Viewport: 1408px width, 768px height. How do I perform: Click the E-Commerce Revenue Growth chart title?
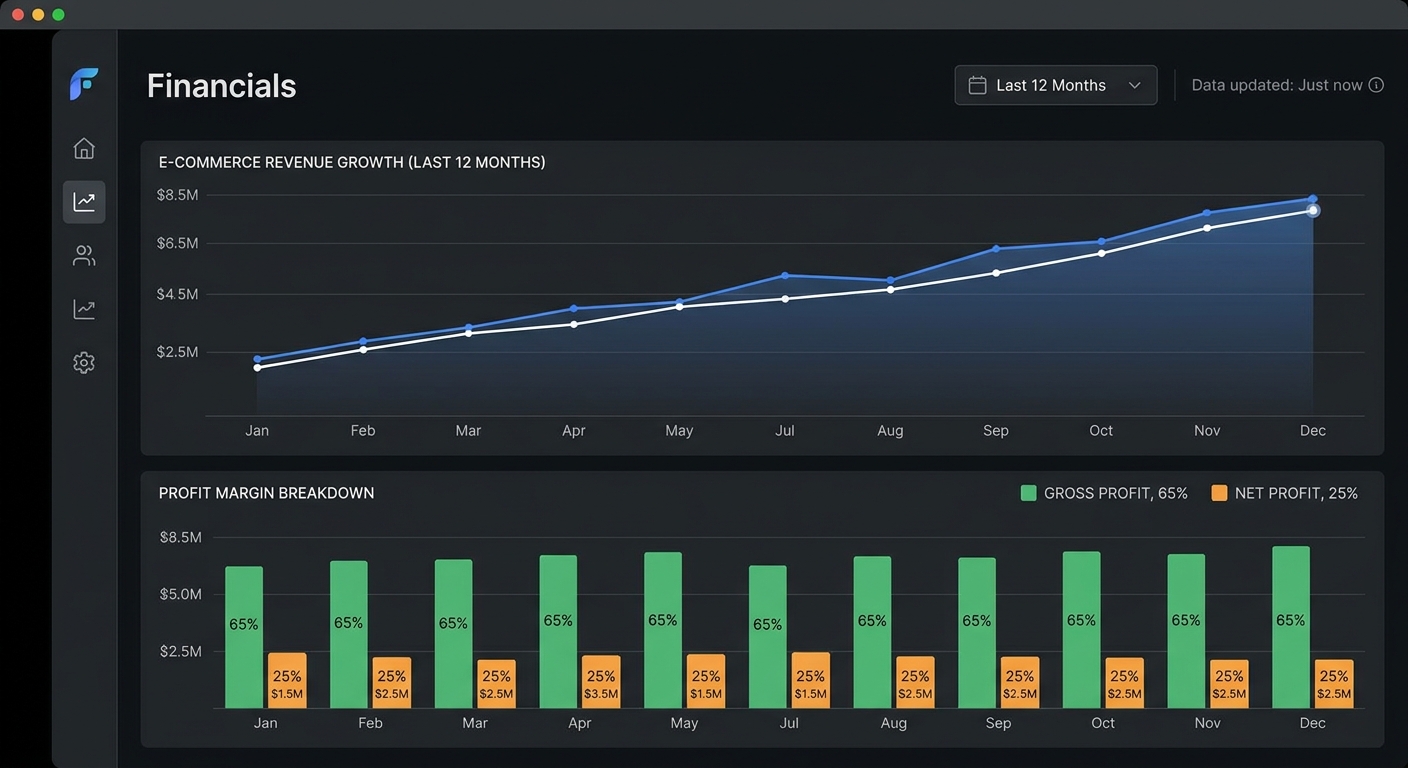[x=352, y=162]
